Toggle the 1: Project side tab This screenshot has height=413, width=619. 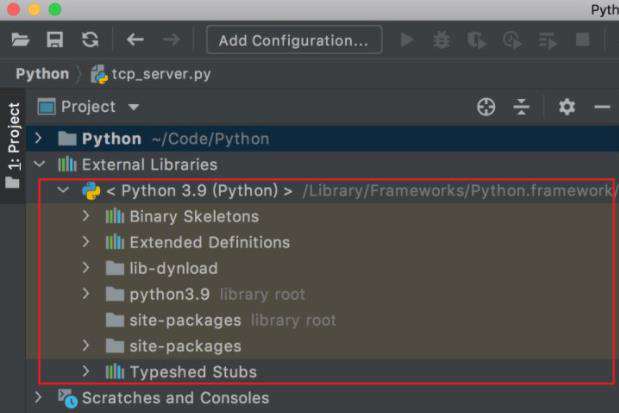click(14, 146)
